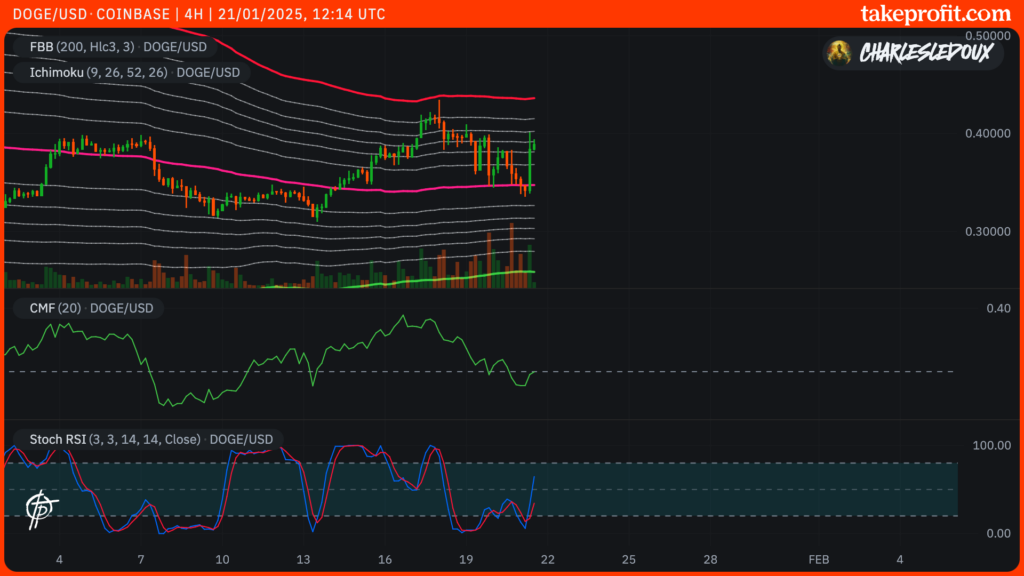Click the latest green candle on price chart

[534, 146]
